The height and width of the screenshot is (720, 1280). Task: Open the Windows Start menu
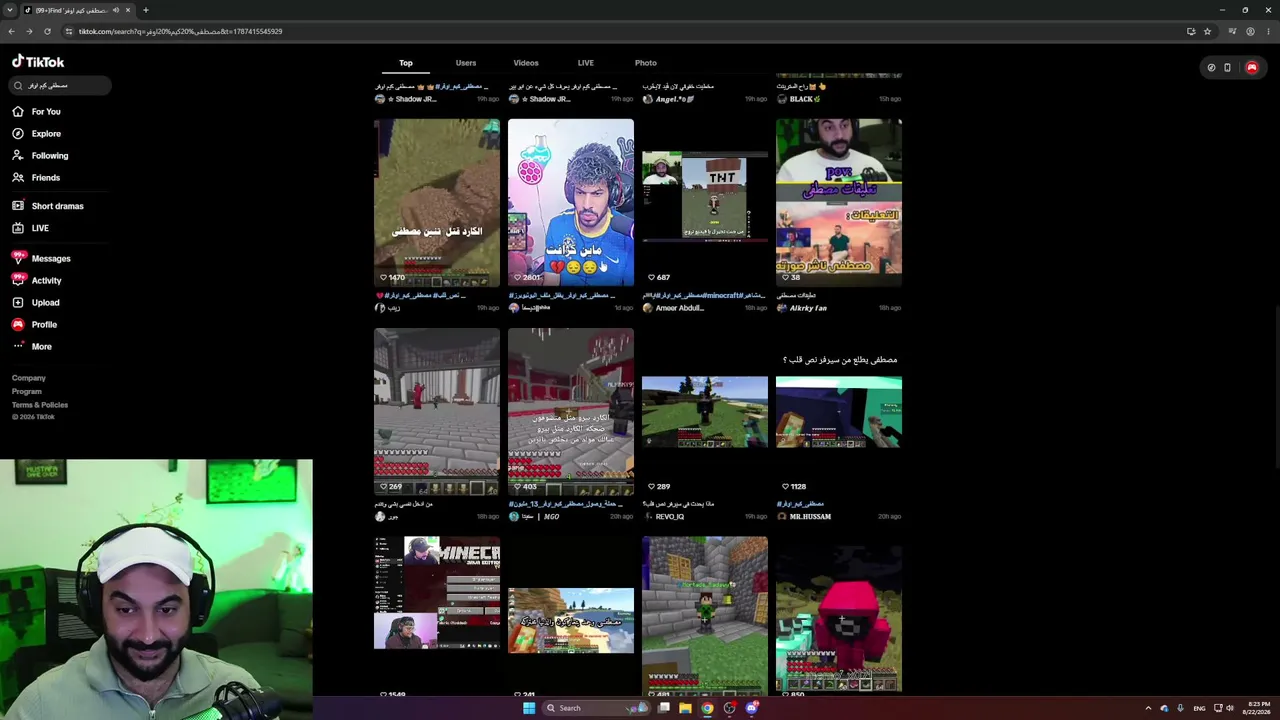529,708
